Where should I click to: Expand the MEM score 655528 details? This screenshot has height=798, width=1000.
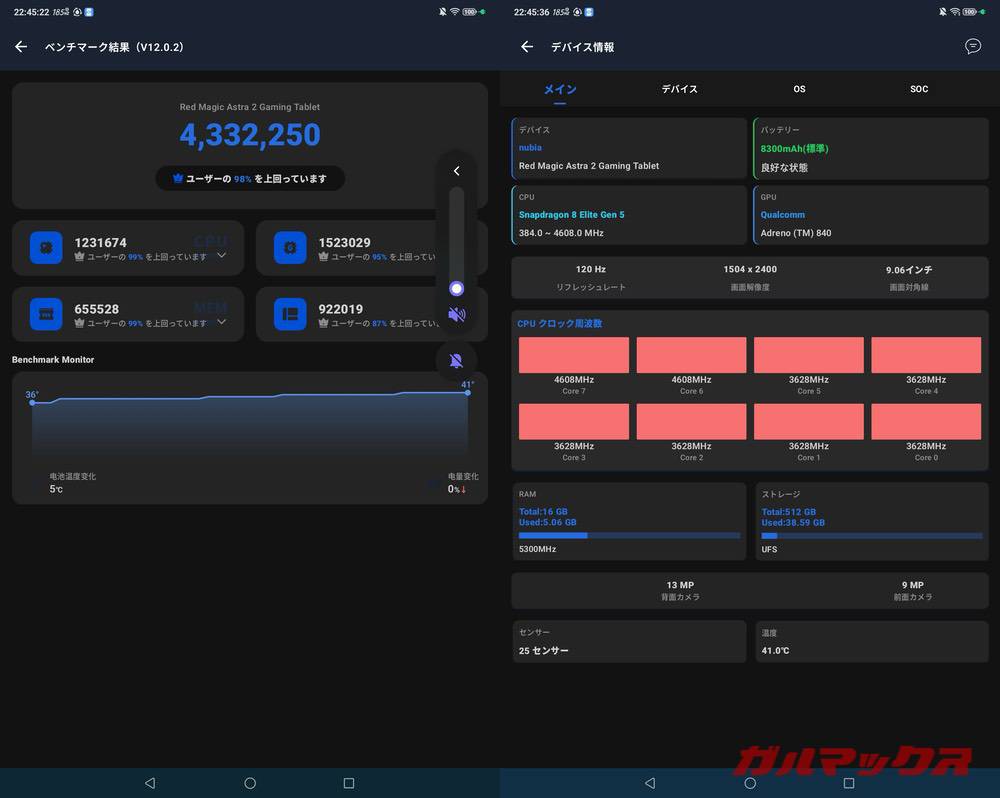[221, 321]
